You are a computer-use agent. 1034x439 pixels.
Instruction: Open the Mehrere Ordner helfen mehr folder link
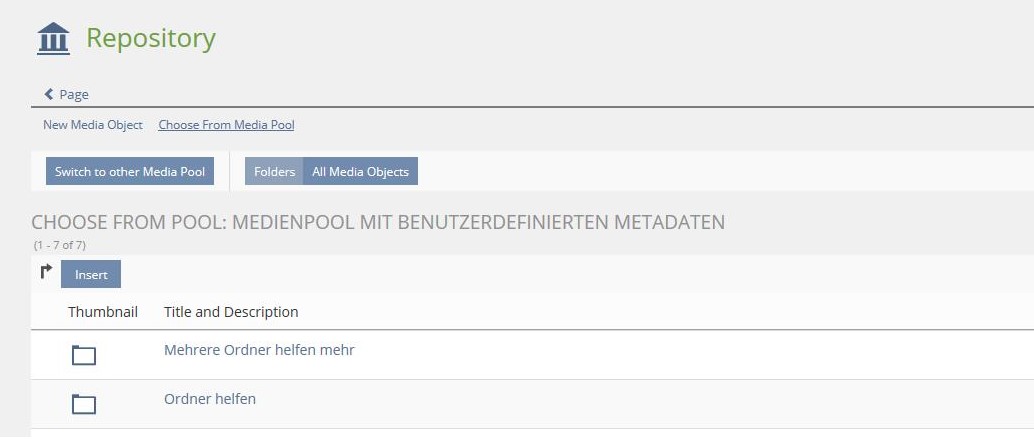259,350
